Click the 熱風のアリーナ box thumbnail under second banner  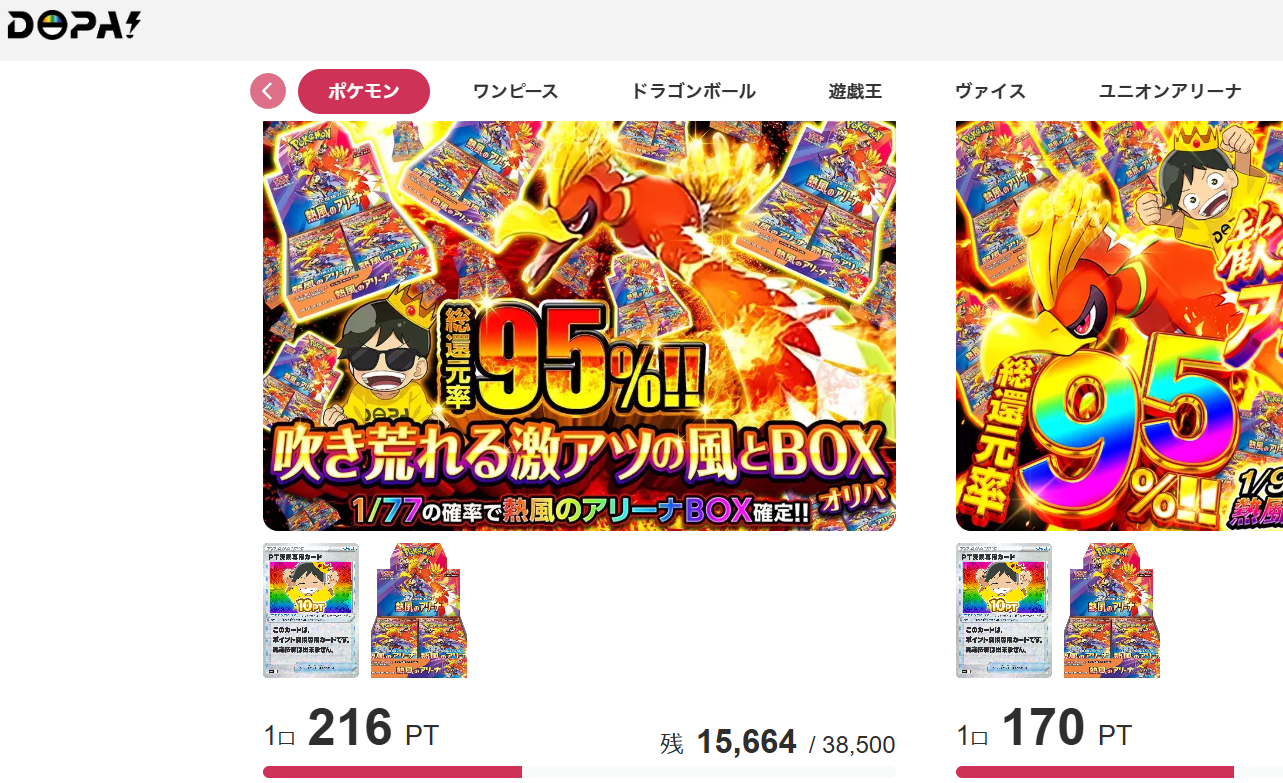point(1112,611)
